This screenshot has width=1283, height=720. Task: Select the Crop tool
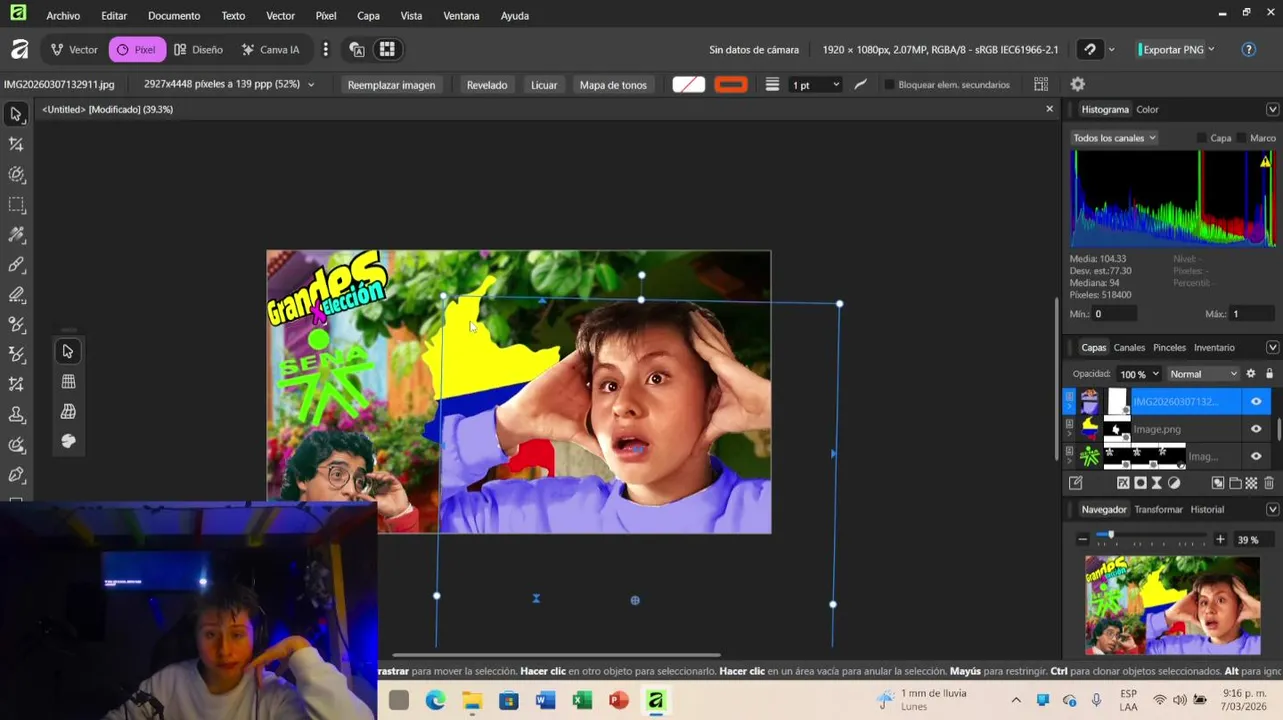tap(16, 145)
